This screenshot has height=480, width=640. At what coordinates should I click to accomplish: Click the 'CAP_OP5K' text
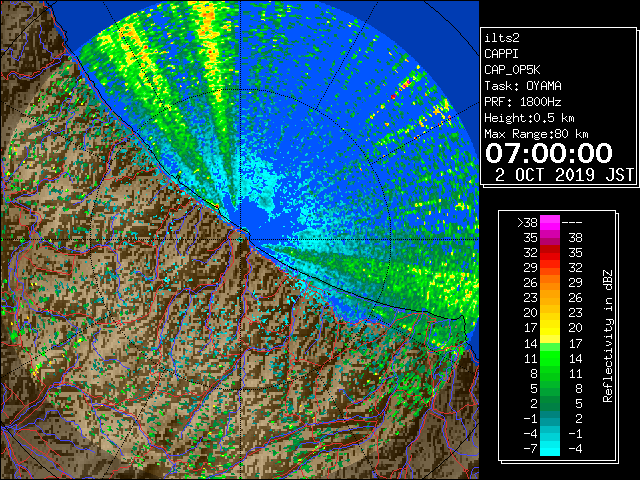pyautogui.click(x=512, y=70)
